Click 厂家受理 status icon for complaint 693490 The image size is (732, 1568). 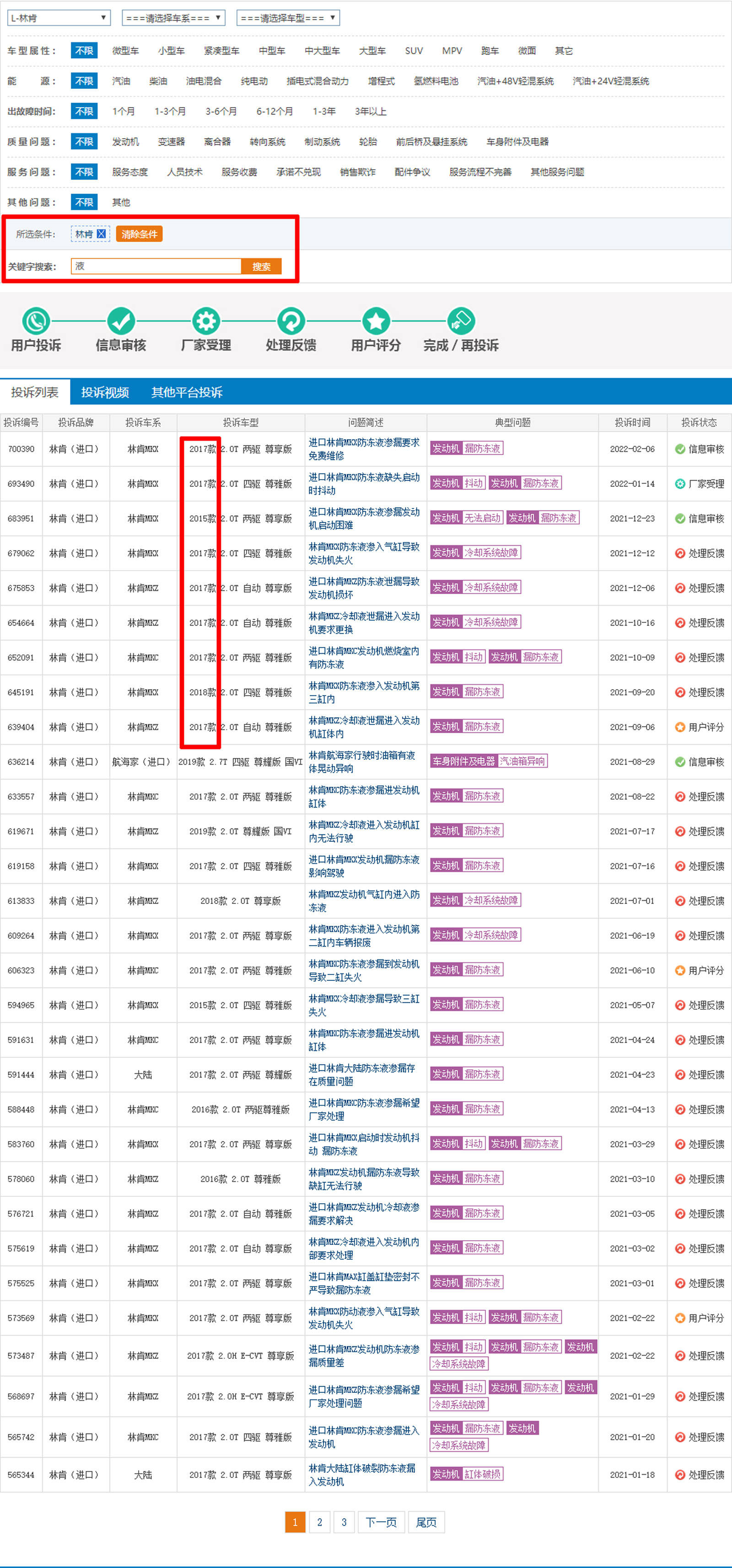tap(680, 483)
